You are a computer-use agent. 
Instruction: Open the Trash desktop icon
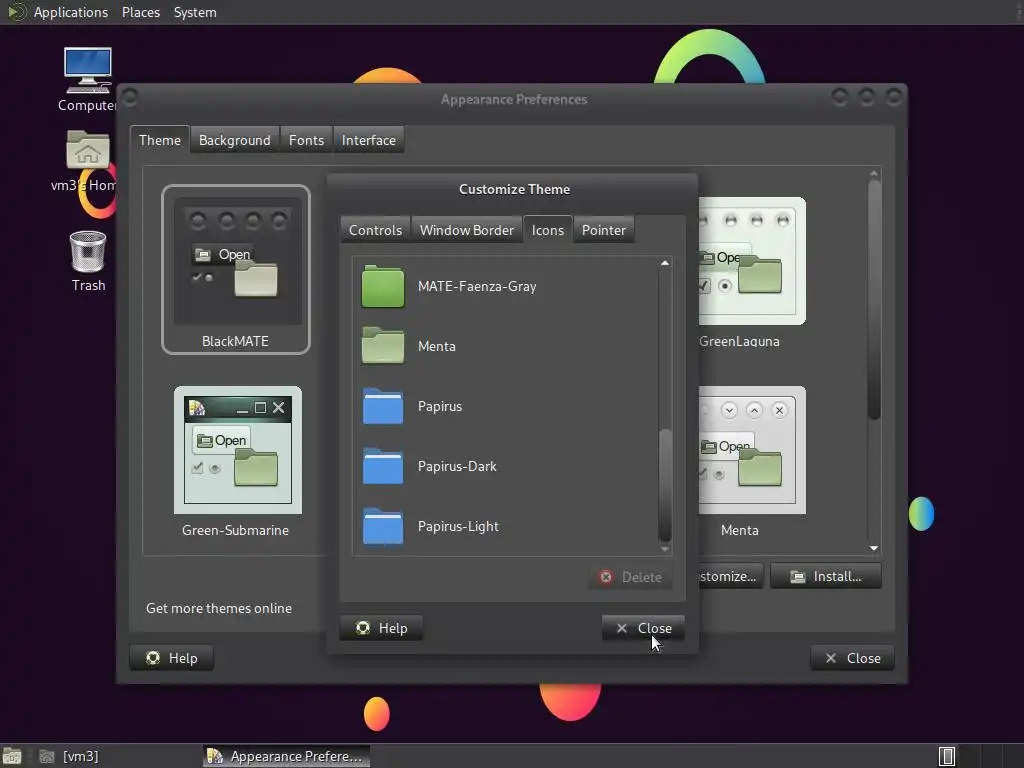point(88,261)
